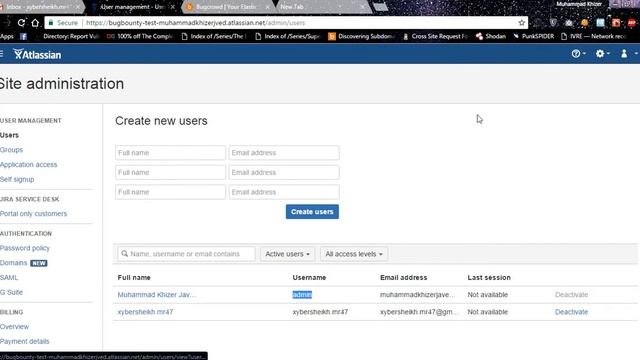Open Application access in sidebar

(x=29, y=164)
